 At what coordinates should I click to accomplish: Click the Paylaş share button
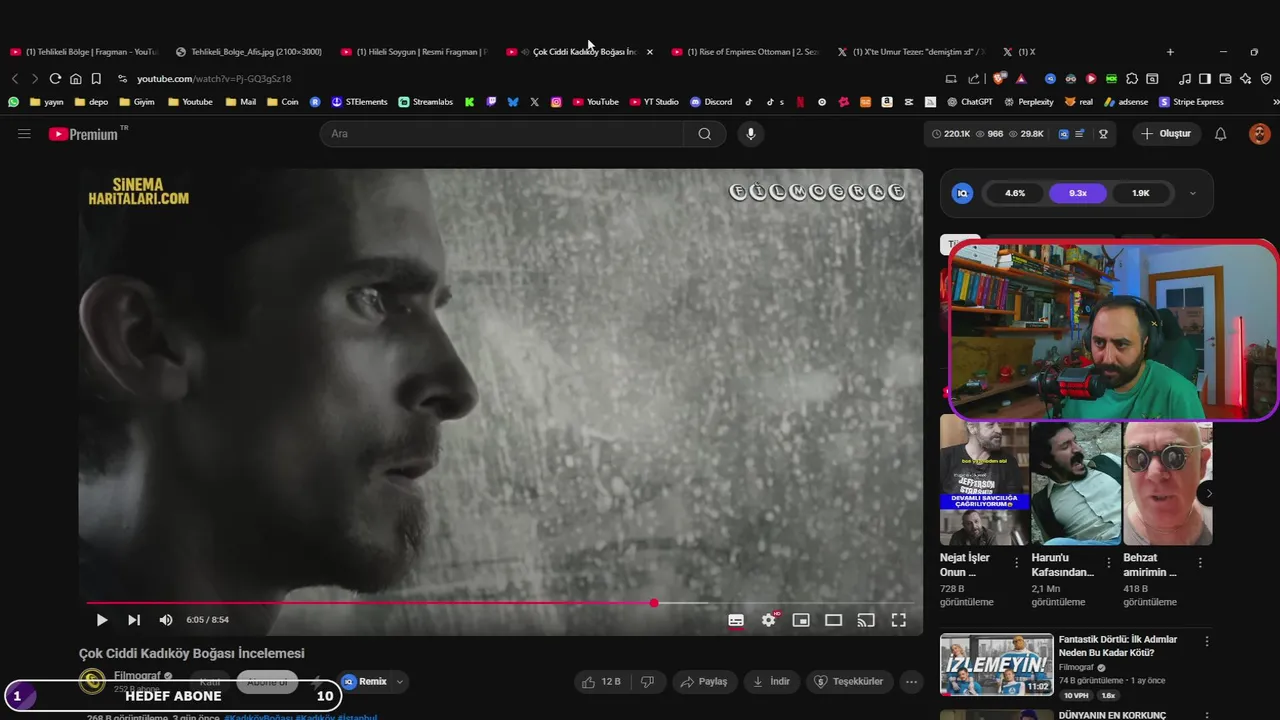[x=704, y=682]
